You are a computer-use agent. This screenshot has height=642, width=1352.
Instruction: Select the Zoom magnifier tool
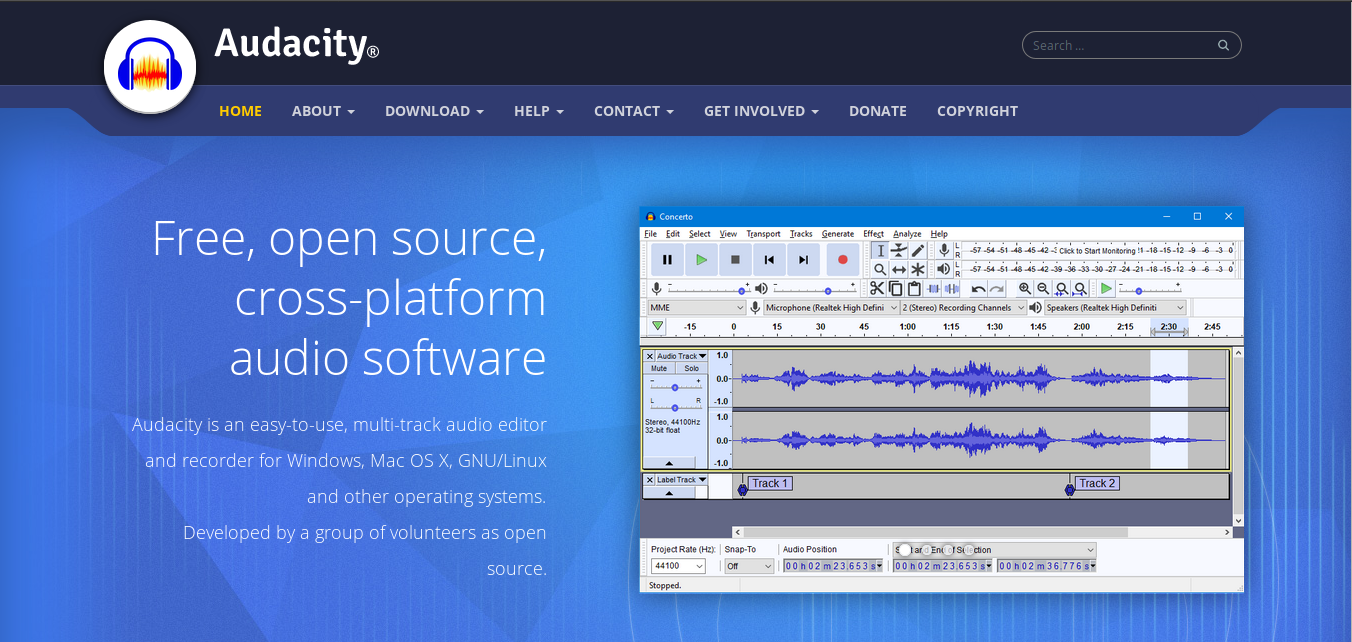pos(880,269)
